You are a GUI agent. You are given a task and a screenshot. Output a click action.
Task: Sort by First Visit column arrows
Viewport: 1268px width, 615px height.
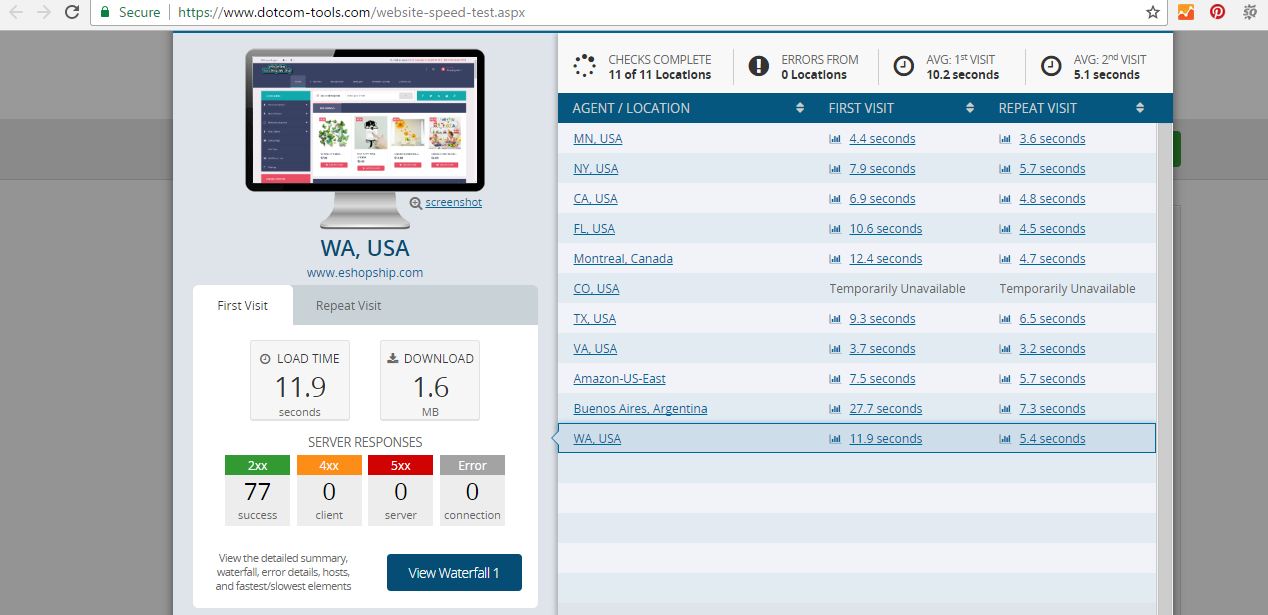970,108
